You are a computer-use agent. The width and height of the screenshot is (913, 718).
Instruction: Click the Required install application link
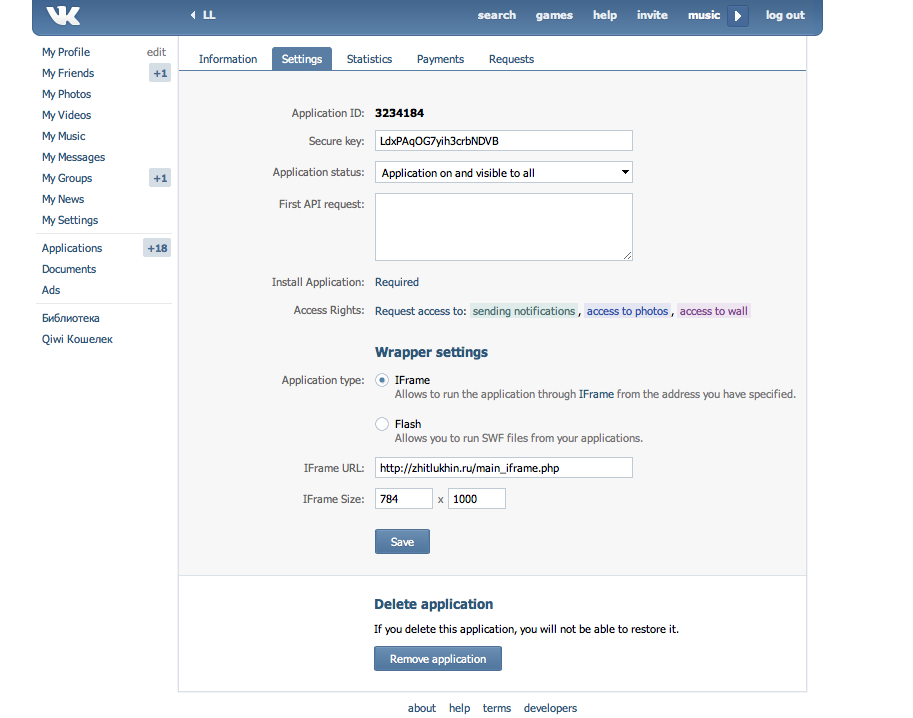tap(397, 282)
